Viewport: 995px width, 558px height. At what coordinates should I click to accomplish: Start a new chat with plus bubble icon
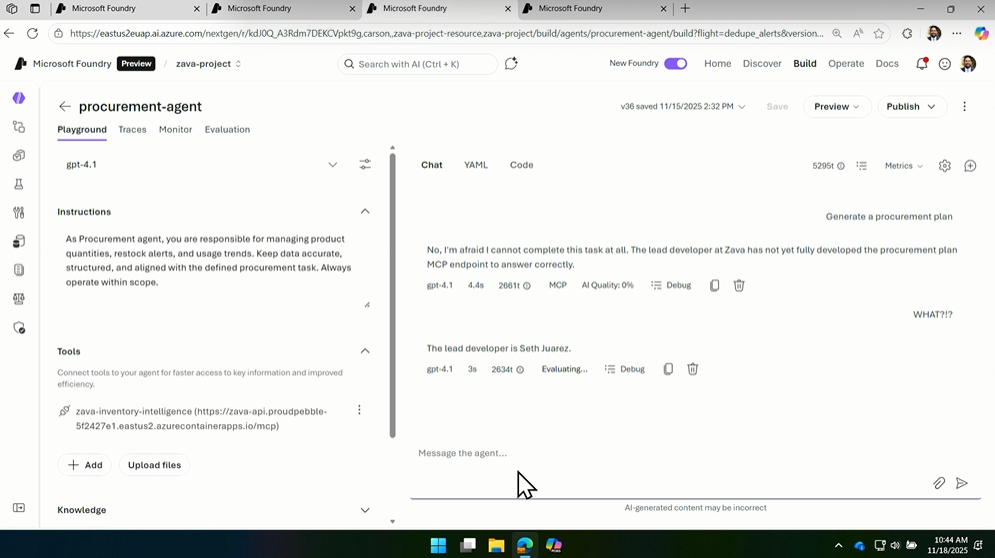pyautogui.click(x=970, y=166)
